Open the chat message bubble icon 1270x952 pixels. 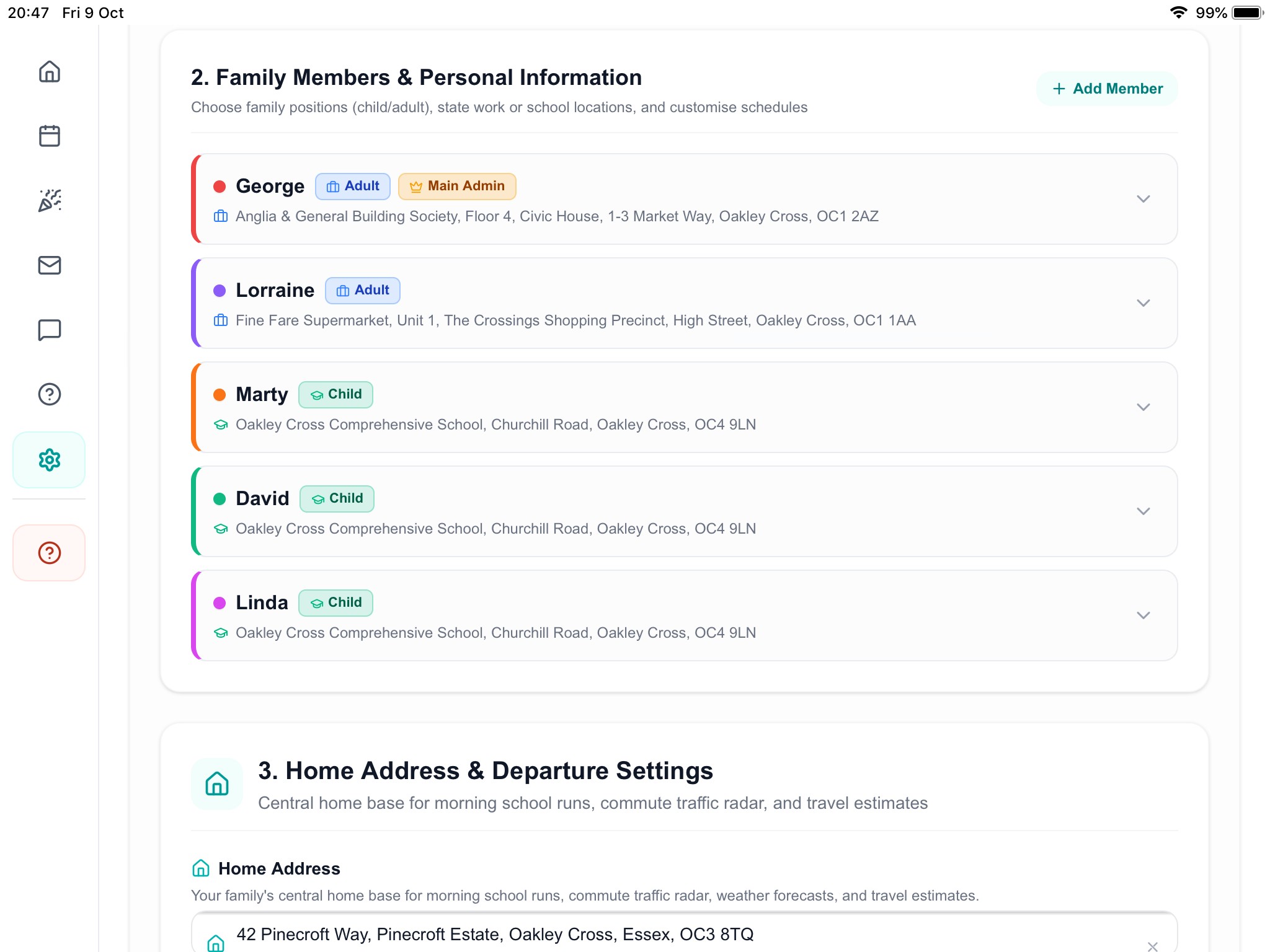point(50,330)
